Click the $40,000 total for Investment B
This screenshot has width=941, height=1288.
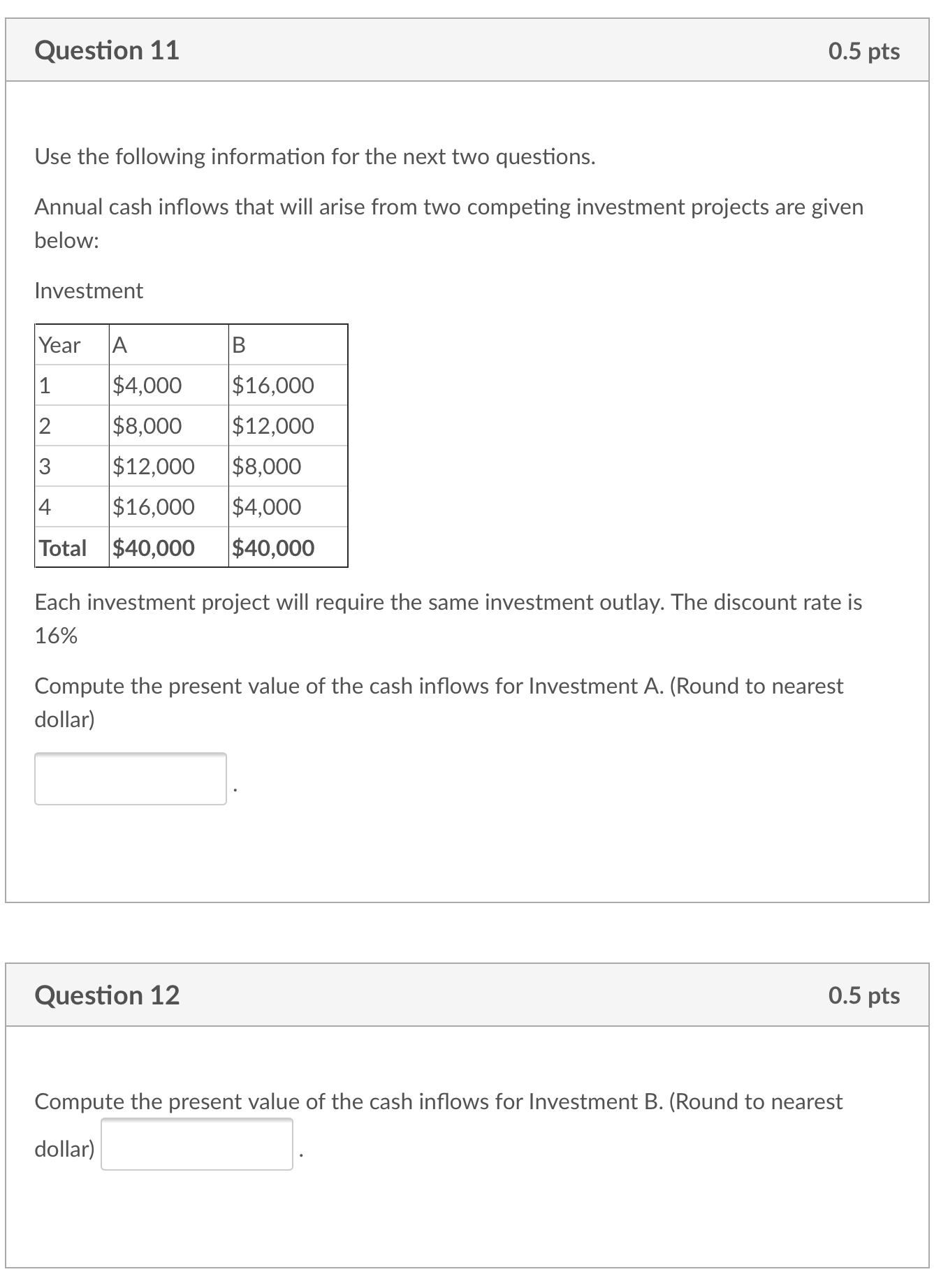(x=274, y=548)
